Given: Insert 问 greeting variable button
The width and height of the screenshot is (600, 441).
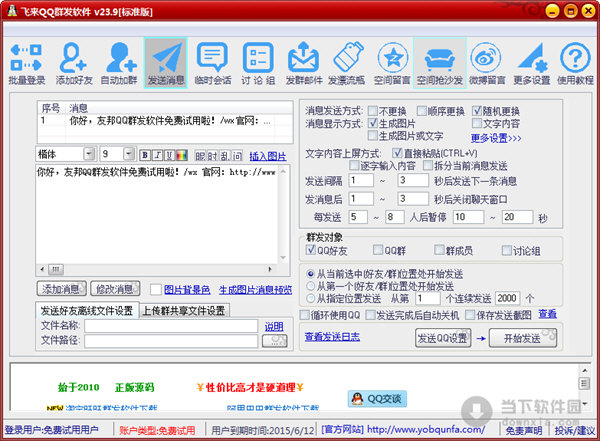Looking at the screenshot, I should 237,155.
